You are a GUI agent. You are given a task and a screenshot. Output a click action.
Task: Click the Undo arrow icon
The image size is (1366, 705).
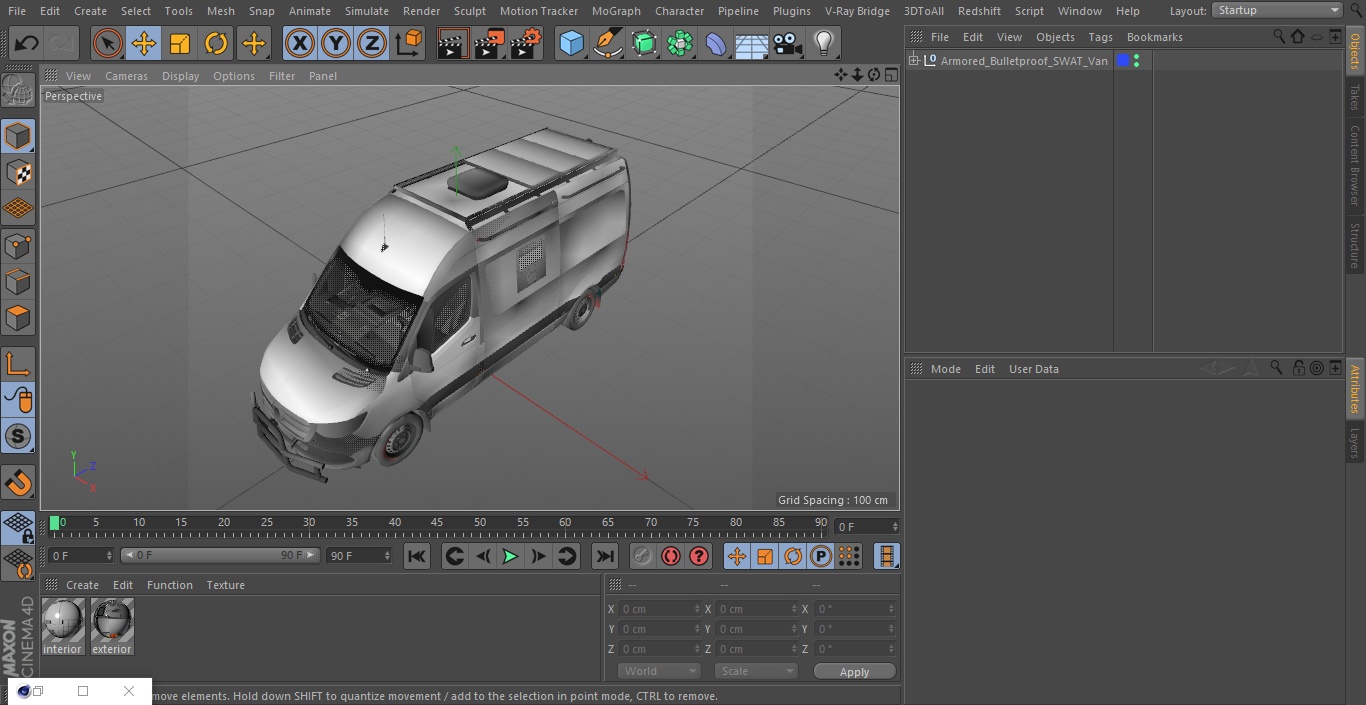point(27,44)
